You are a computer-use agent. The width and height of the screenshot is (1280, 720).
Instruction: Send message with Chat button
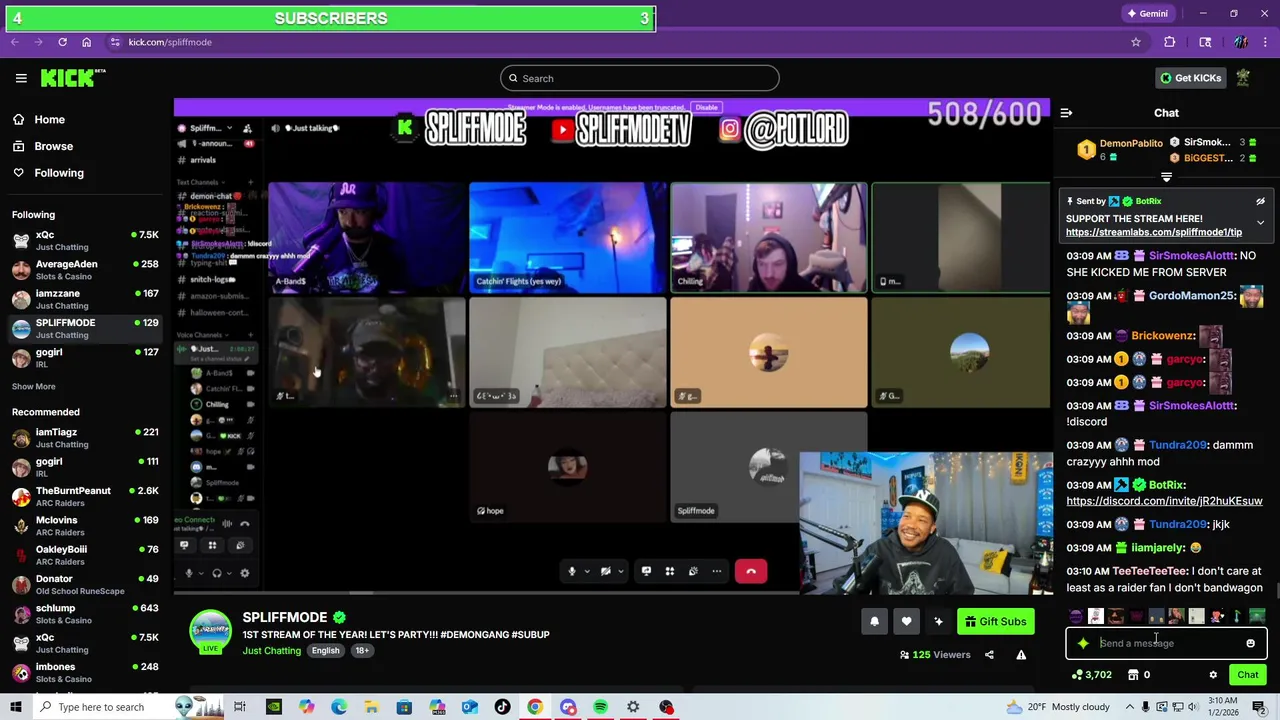(1247, 675)
